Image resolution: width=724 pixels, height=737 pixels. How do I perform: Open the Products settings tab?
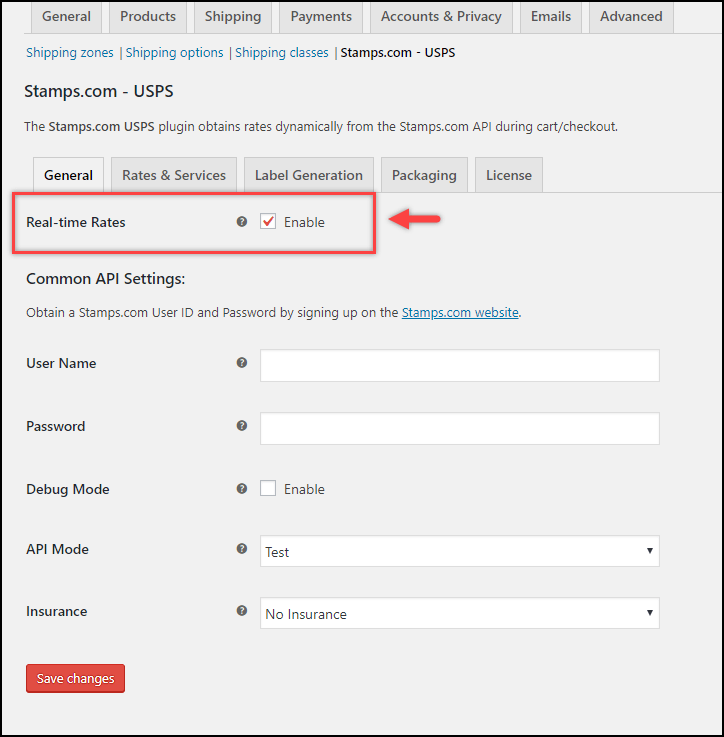pos(148,17)
